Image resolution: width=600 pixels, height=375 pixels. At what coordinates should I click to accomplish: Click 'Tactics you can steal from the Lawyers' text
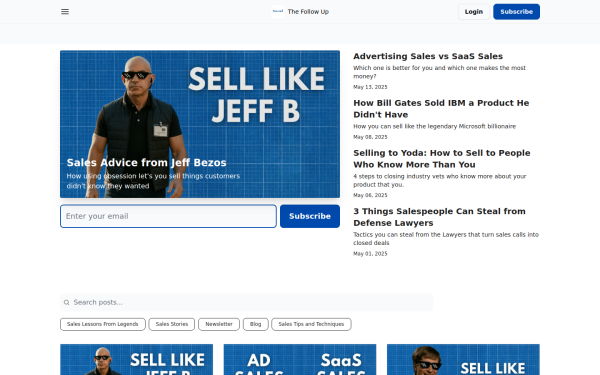pos(446,239)
